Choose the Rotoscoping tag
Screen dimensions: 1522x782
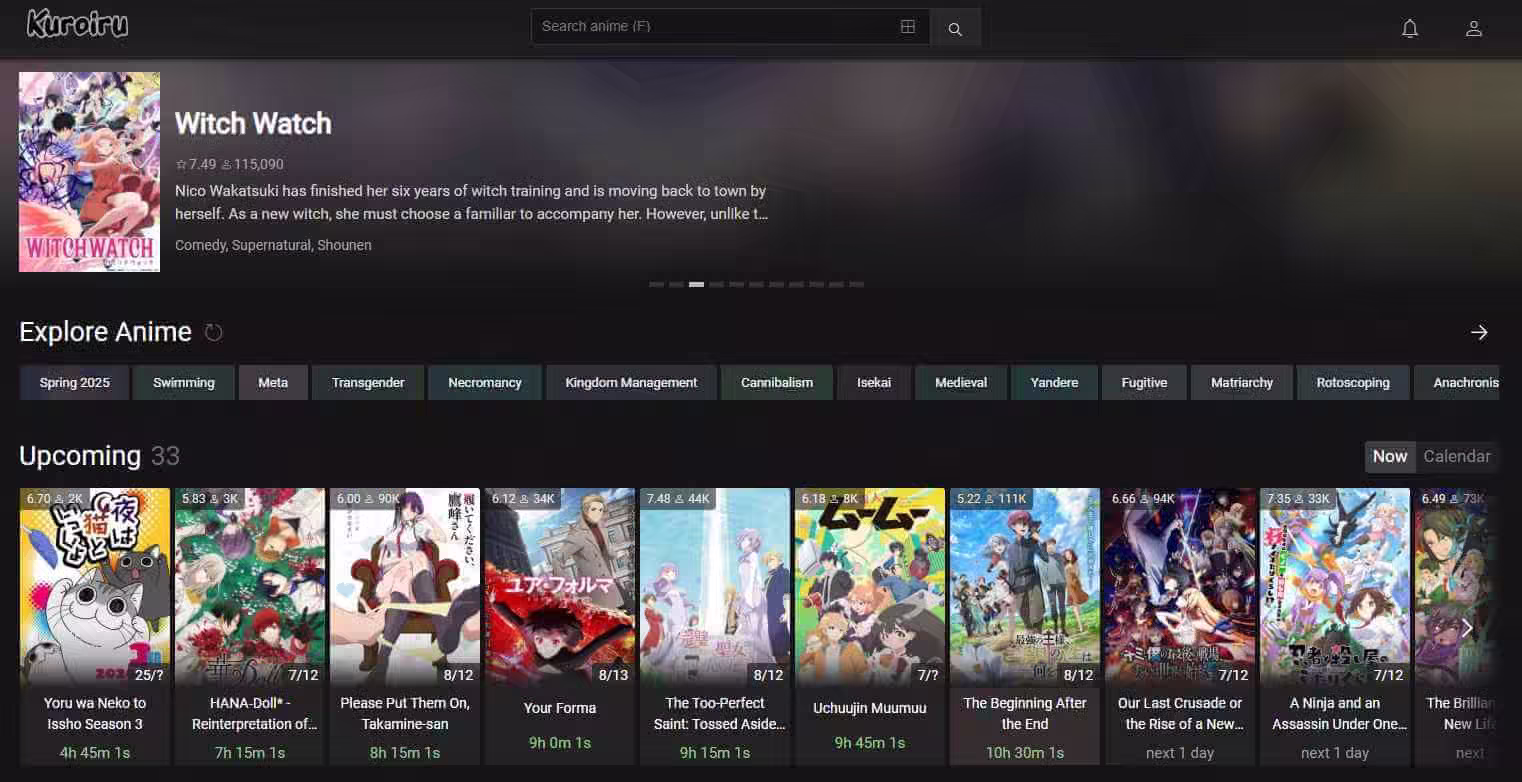click(x=1353, y=383)
